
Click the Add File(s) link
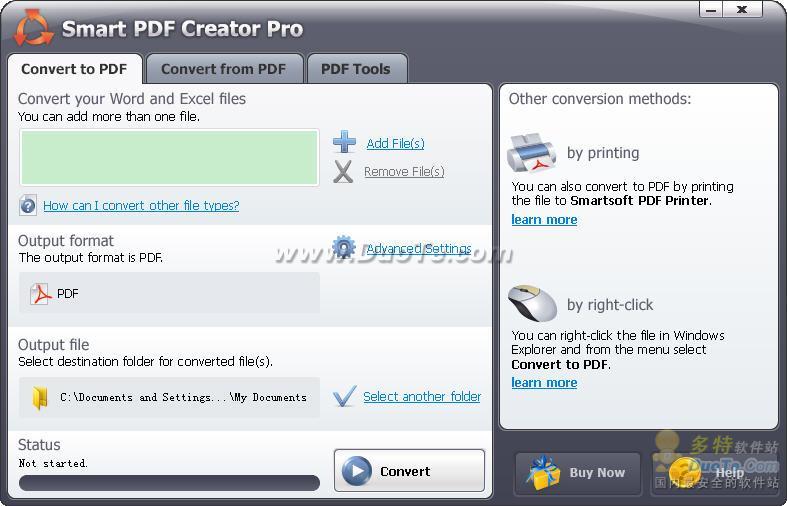(x=396, y=144)
